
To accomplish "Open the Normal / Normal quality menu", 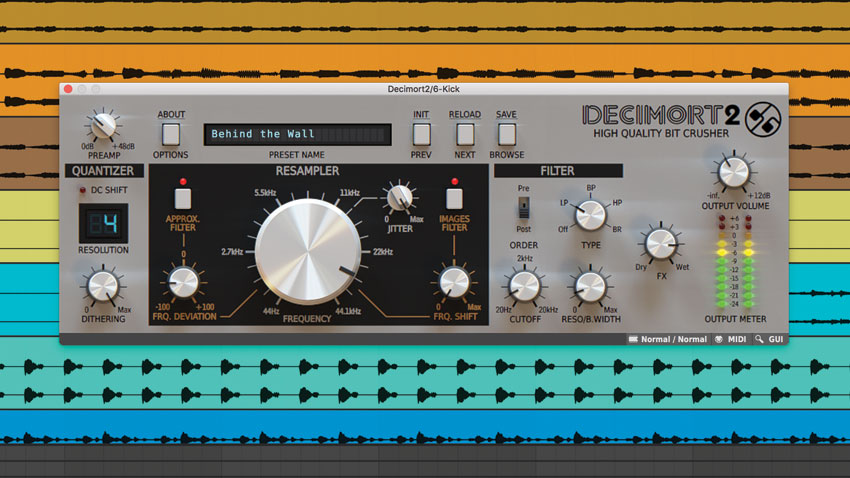I will click(x=668, y=339).
